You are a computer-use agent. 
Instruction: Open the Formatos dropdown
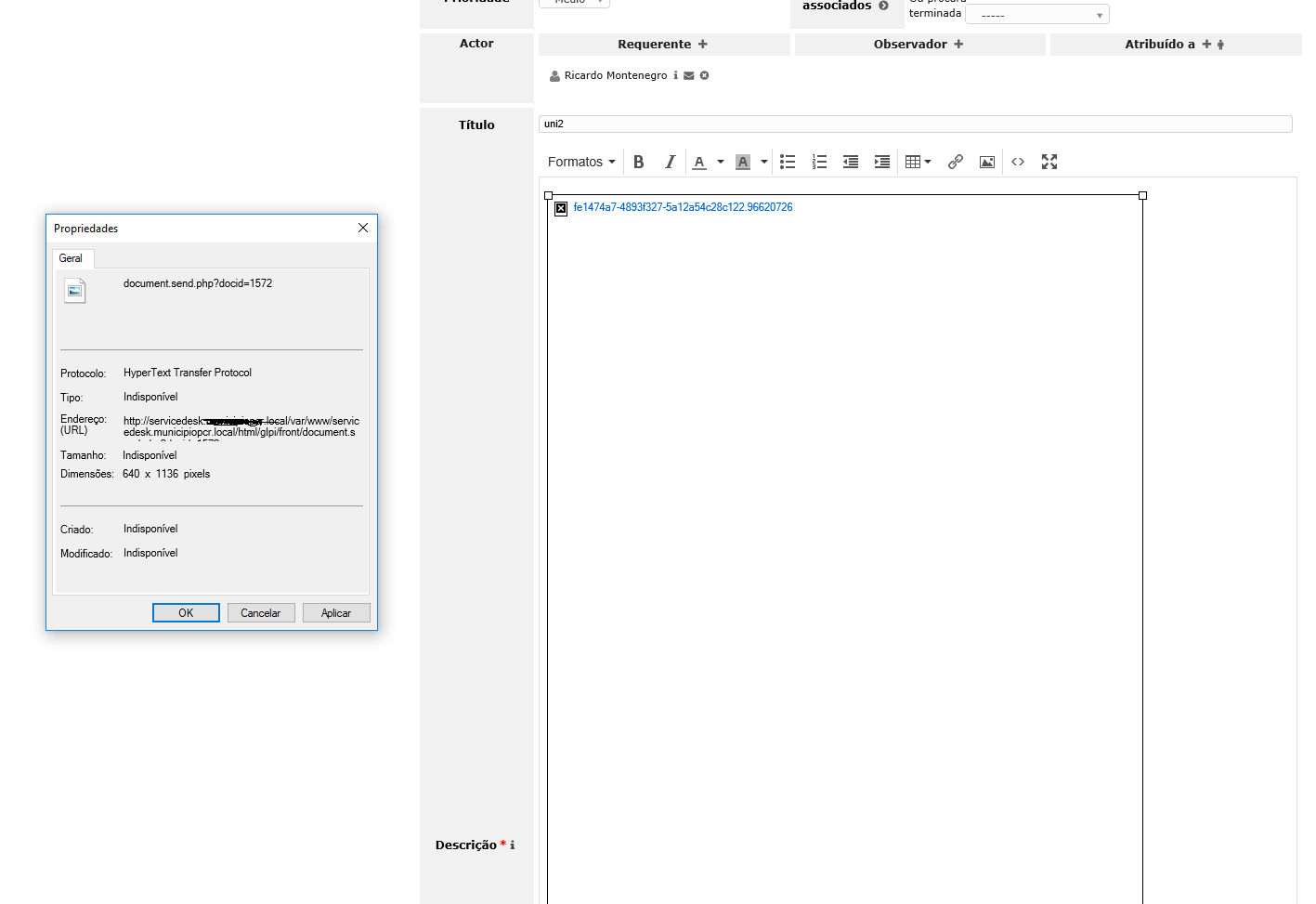pyautogui.click(x=580, y=161)
